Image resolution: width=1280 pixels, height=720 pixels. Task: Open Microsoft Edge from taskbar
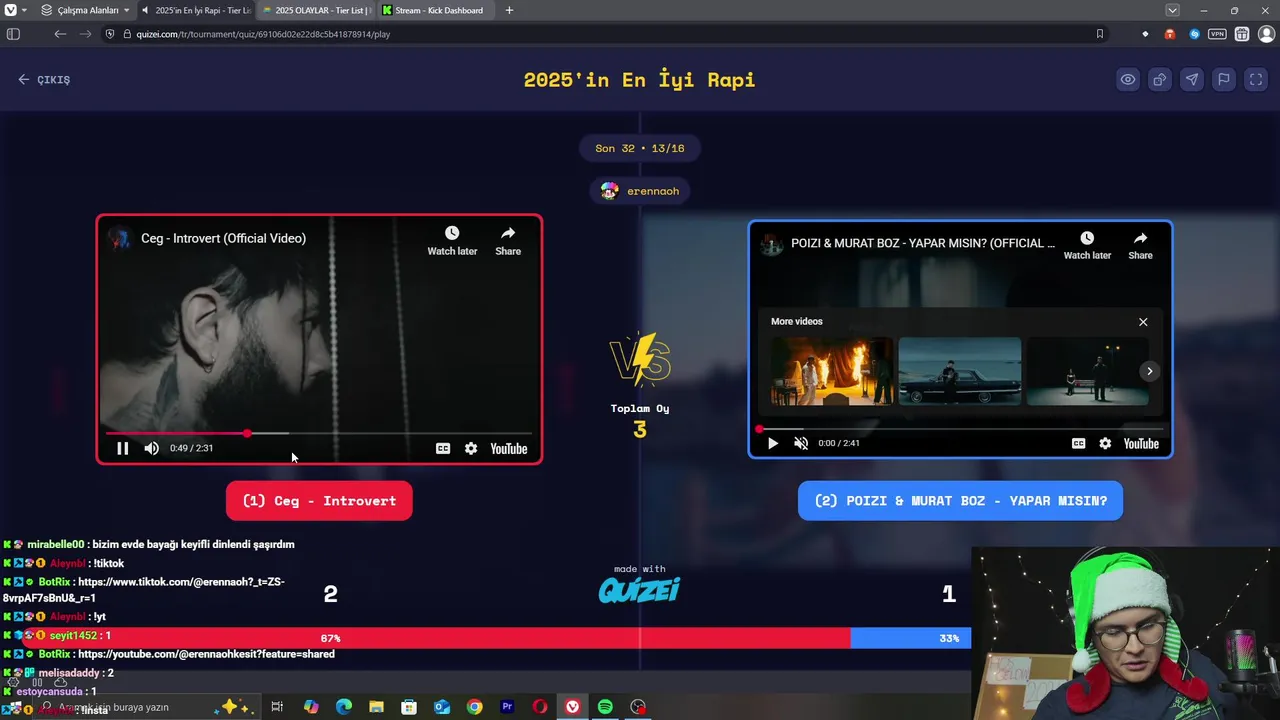coord(344,707)
